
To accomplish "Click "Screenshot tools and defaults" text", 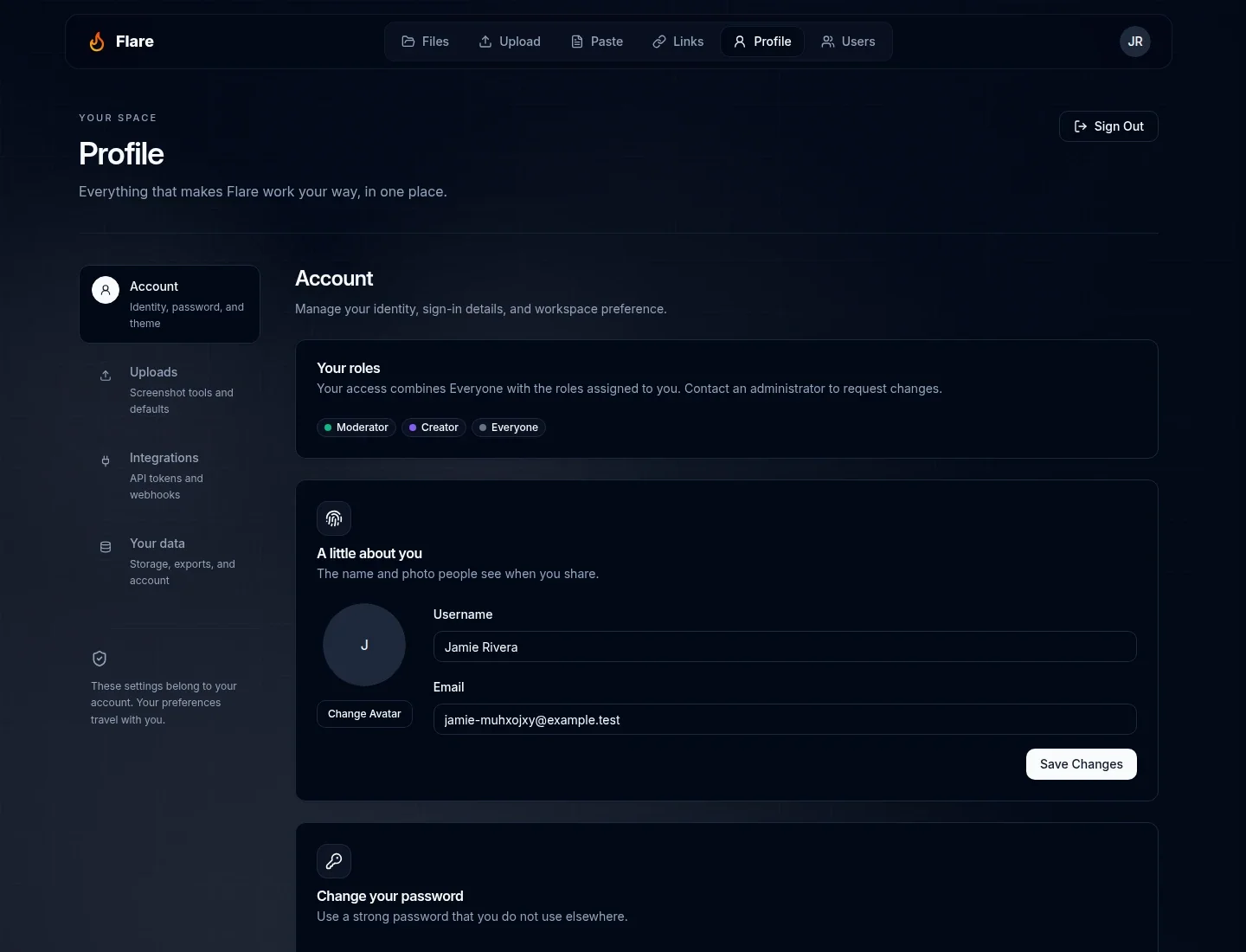I will 182,401.
